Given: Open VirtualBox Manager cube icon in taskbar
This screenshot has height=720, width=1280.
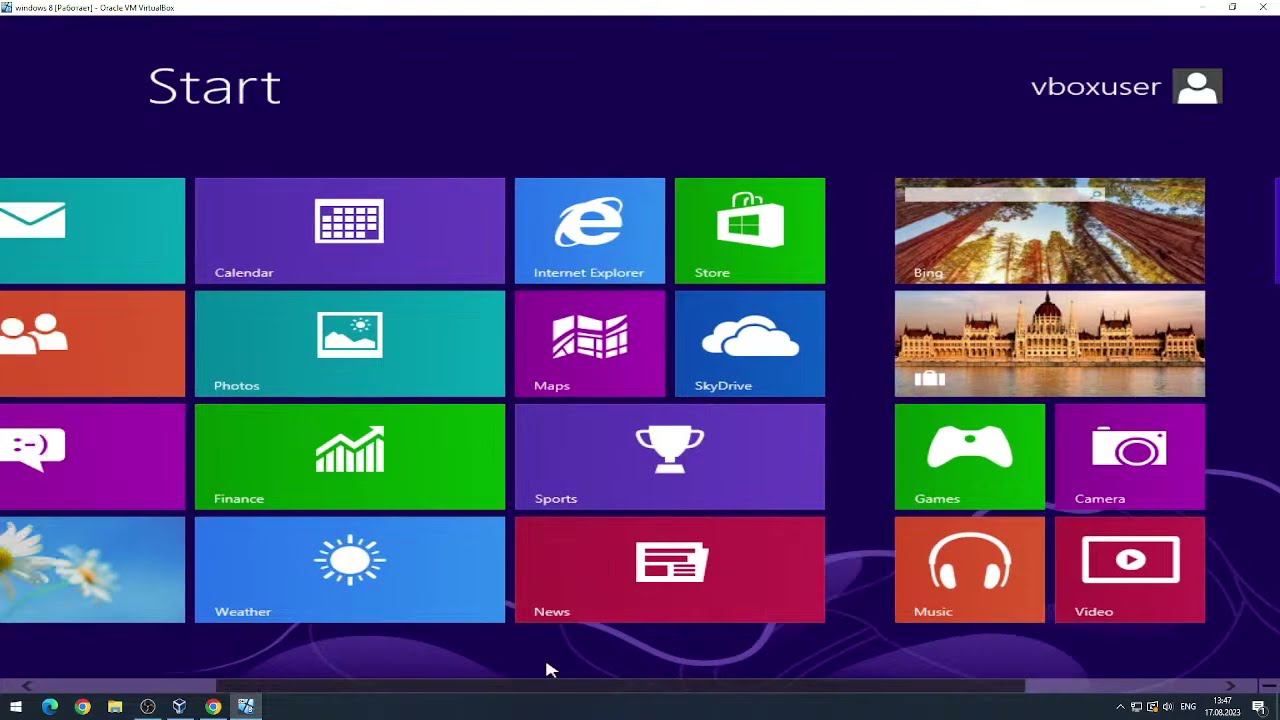Looking at the screenshot, I should [180, 707].
